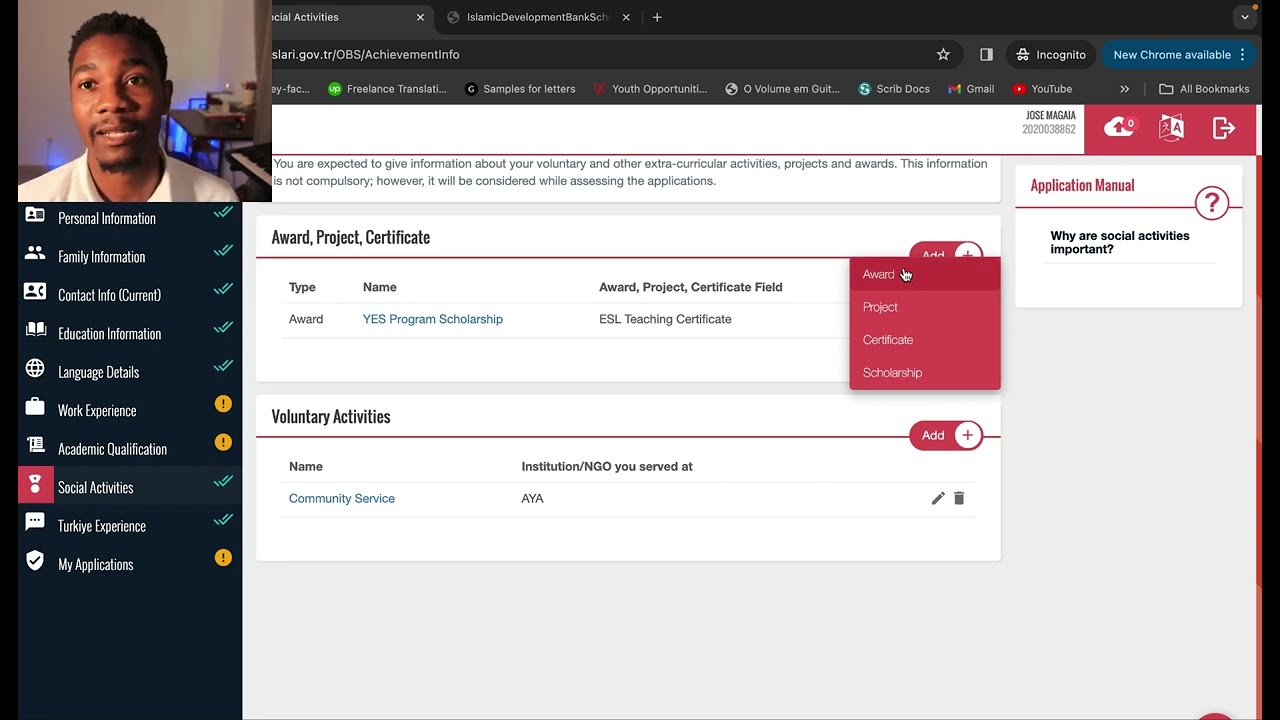The width and height of the screenshot is (1280, 720).
Task: Click the browser address bar URL
Action: coord(366,55)
